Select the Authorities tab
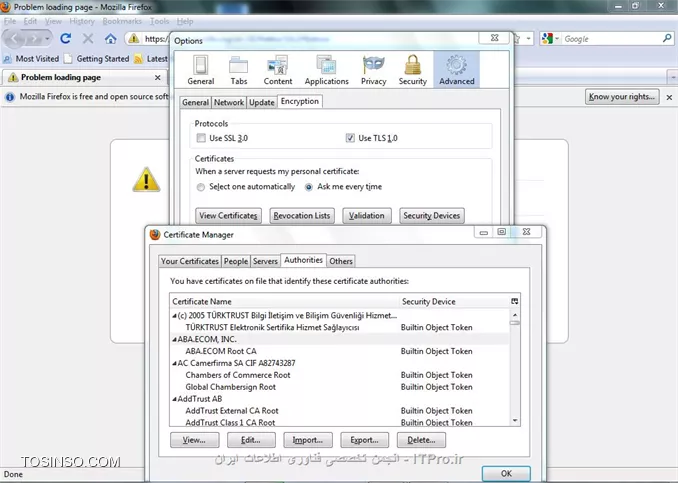Viewport: 678px width, 483px height. (x=303, y=260)
